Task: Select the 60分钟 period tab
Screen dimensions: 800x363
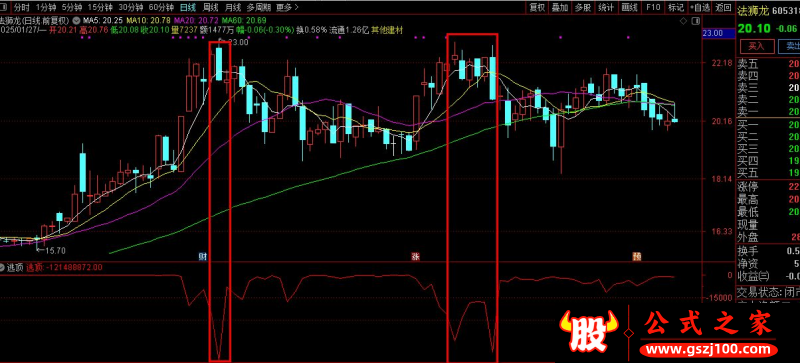Action: pos(161,7)
